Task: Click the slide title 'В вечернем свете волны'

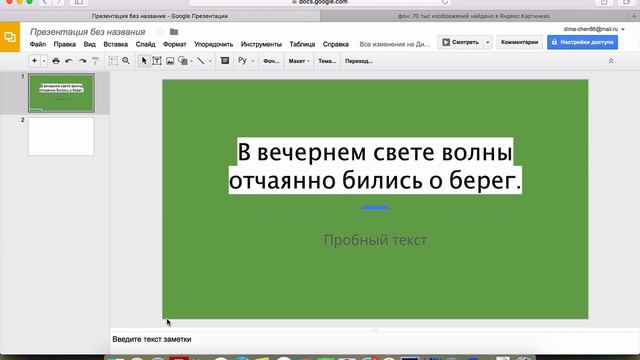Action: (375, 152)
